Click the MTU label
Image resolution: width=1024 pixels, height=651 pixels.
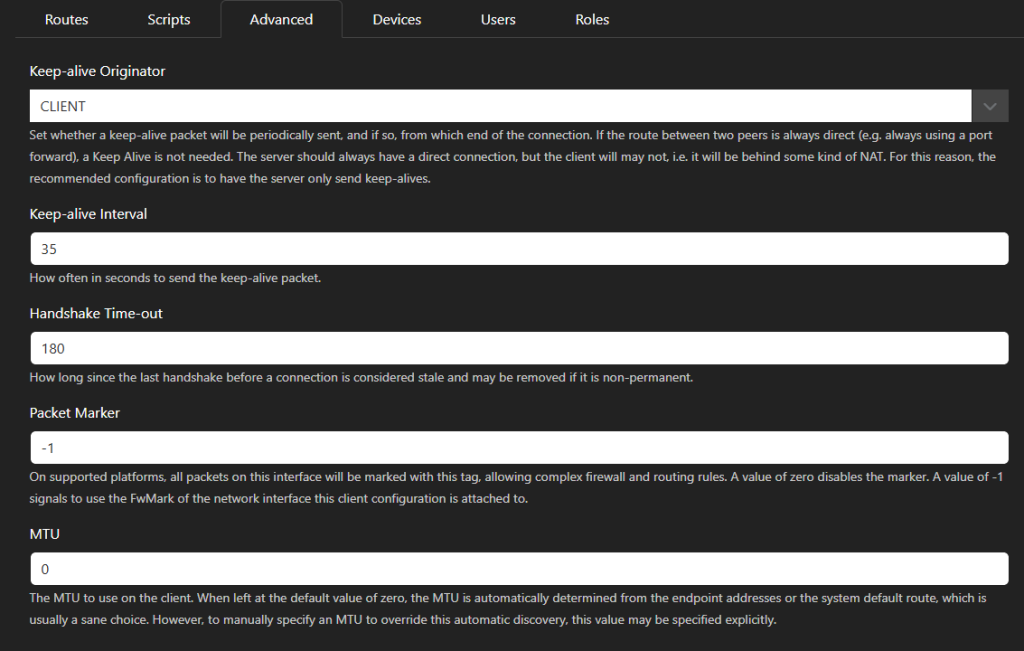coord(44,534)
